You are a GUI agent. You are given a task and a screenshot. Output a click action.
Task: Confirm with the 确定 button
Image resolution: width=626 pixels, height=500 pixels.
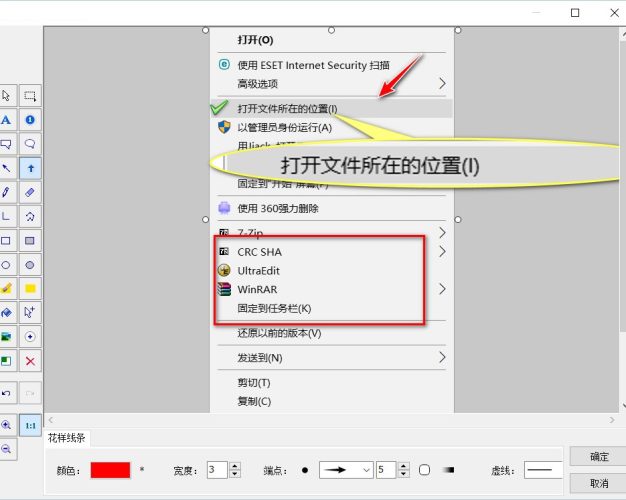coord(598,456)
